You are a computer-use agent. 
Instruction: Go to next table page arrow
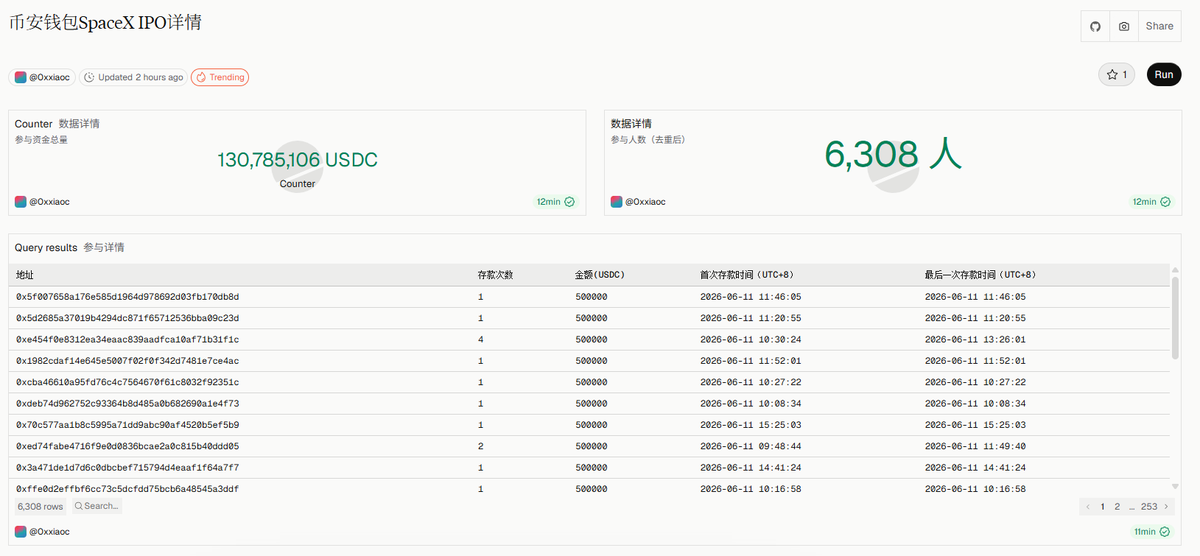(x=1167, y=507)
